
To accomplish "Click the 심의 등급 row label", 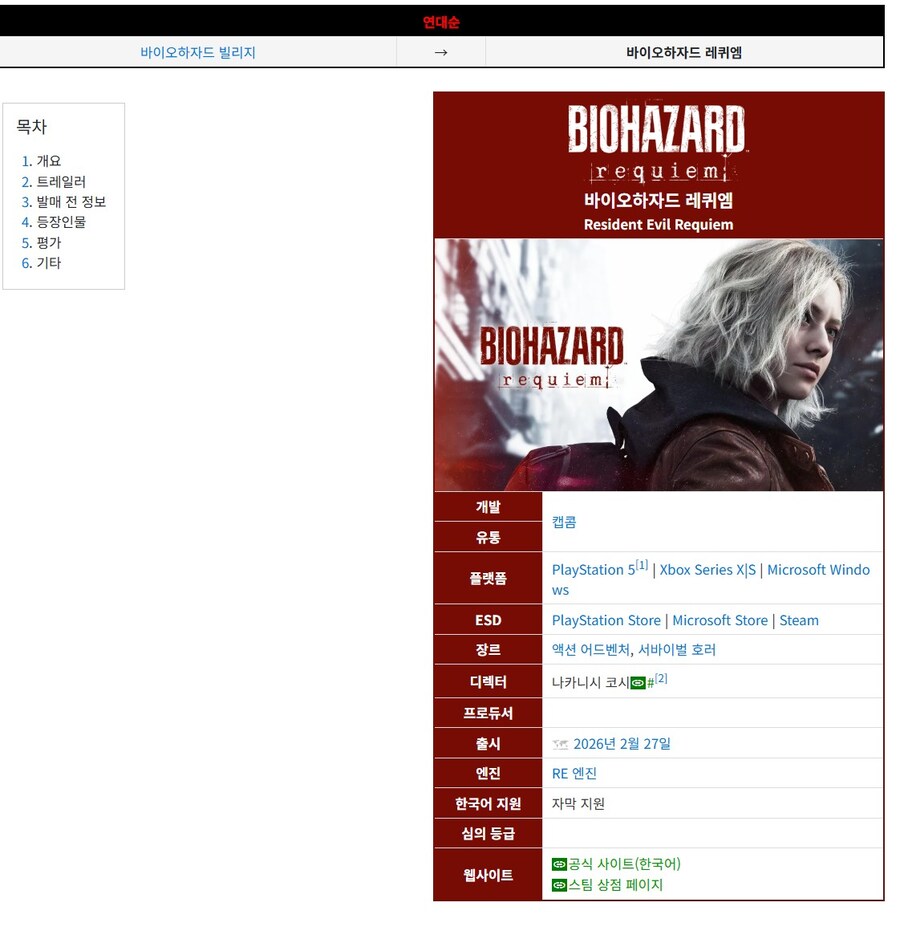I will click(x=488, y=834).
